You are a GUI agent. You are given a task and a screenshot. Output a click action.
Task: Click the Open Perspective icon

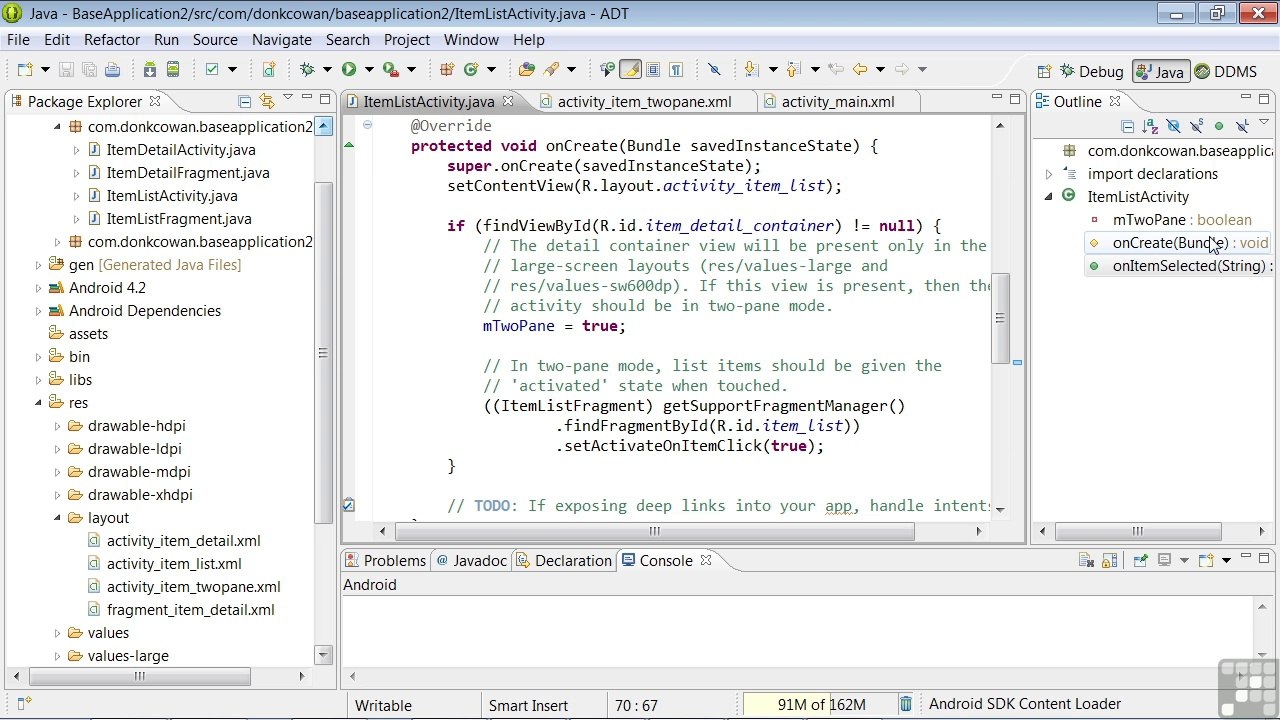1044,71
